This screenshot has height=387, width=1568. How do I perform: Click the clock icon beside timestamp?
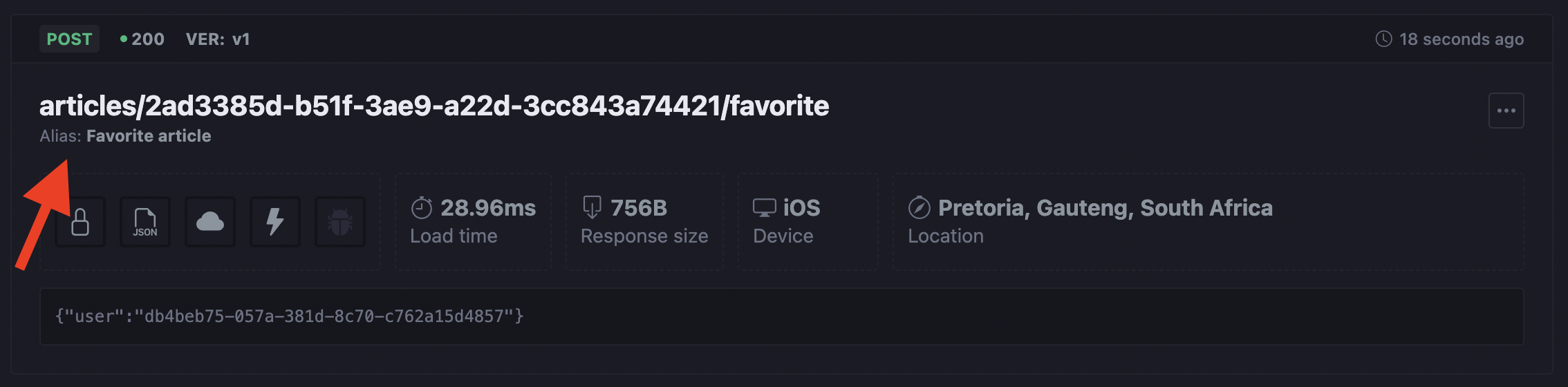[x=1383, y=39]
